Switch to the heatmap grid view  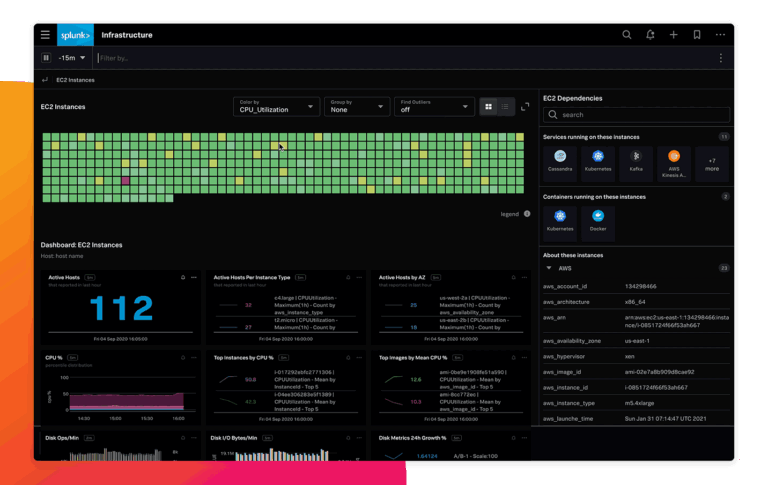(488, 106)
